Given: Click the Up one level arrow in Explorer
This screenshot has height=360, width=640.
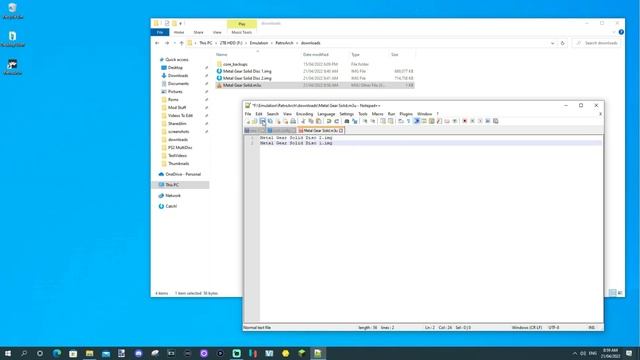Looking at the screenshot, I should pyautogui.click(x=182, y=43).
